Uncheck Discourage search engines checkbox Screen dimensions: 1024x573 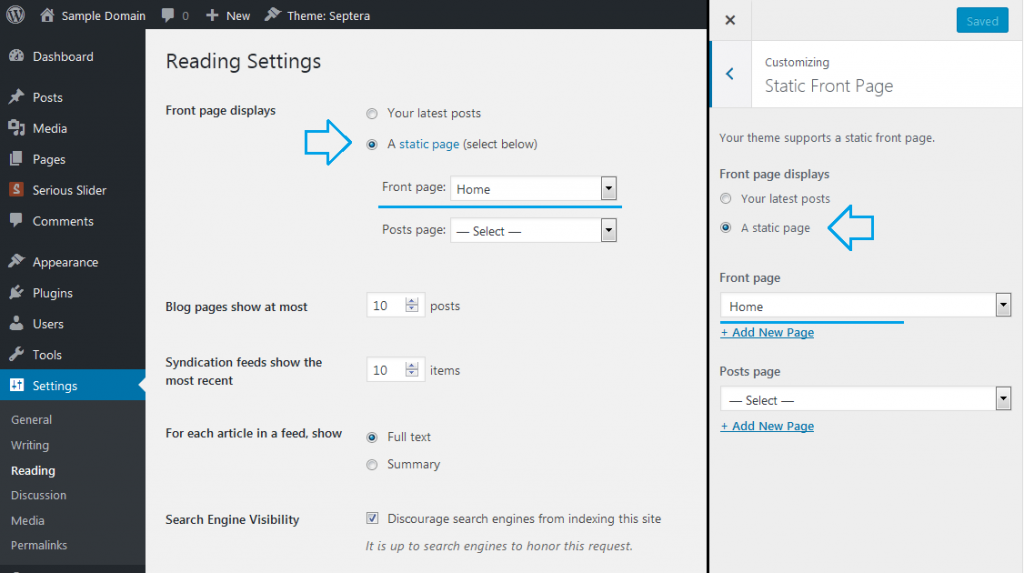coord(372,518)
